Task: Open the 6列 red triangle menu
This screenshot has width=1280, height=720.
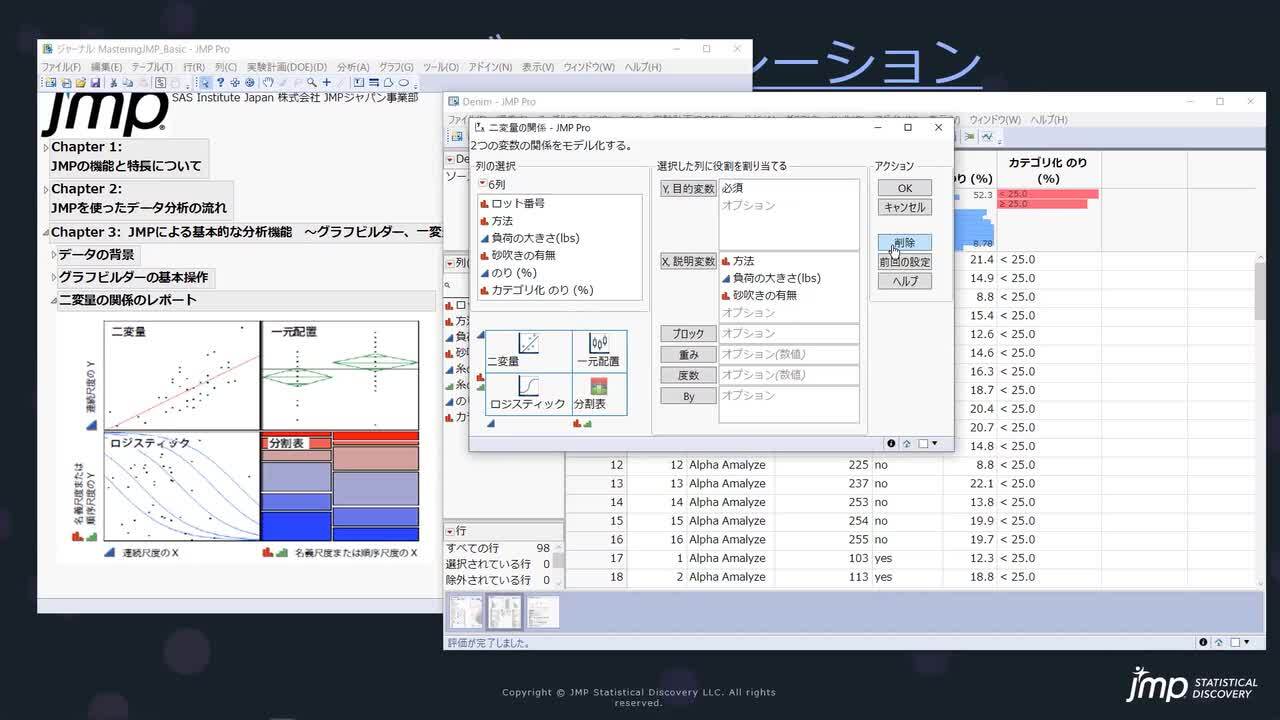Action: (482, 185)
